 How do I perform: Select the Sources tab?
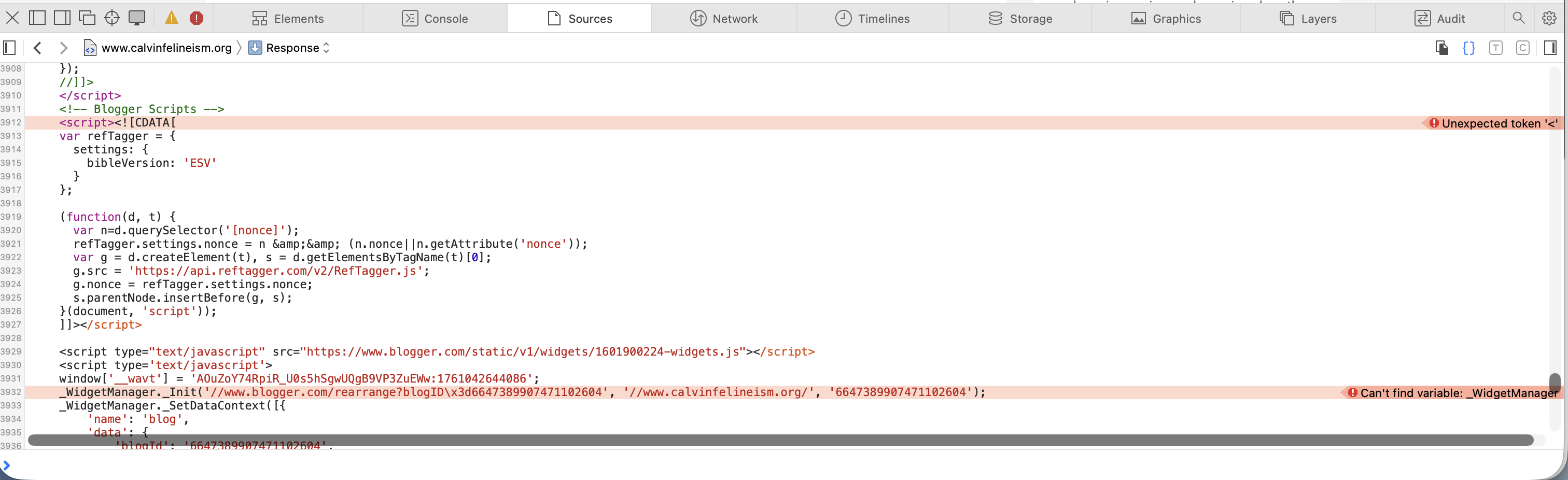pyautogui.click(x=579, y=19)
